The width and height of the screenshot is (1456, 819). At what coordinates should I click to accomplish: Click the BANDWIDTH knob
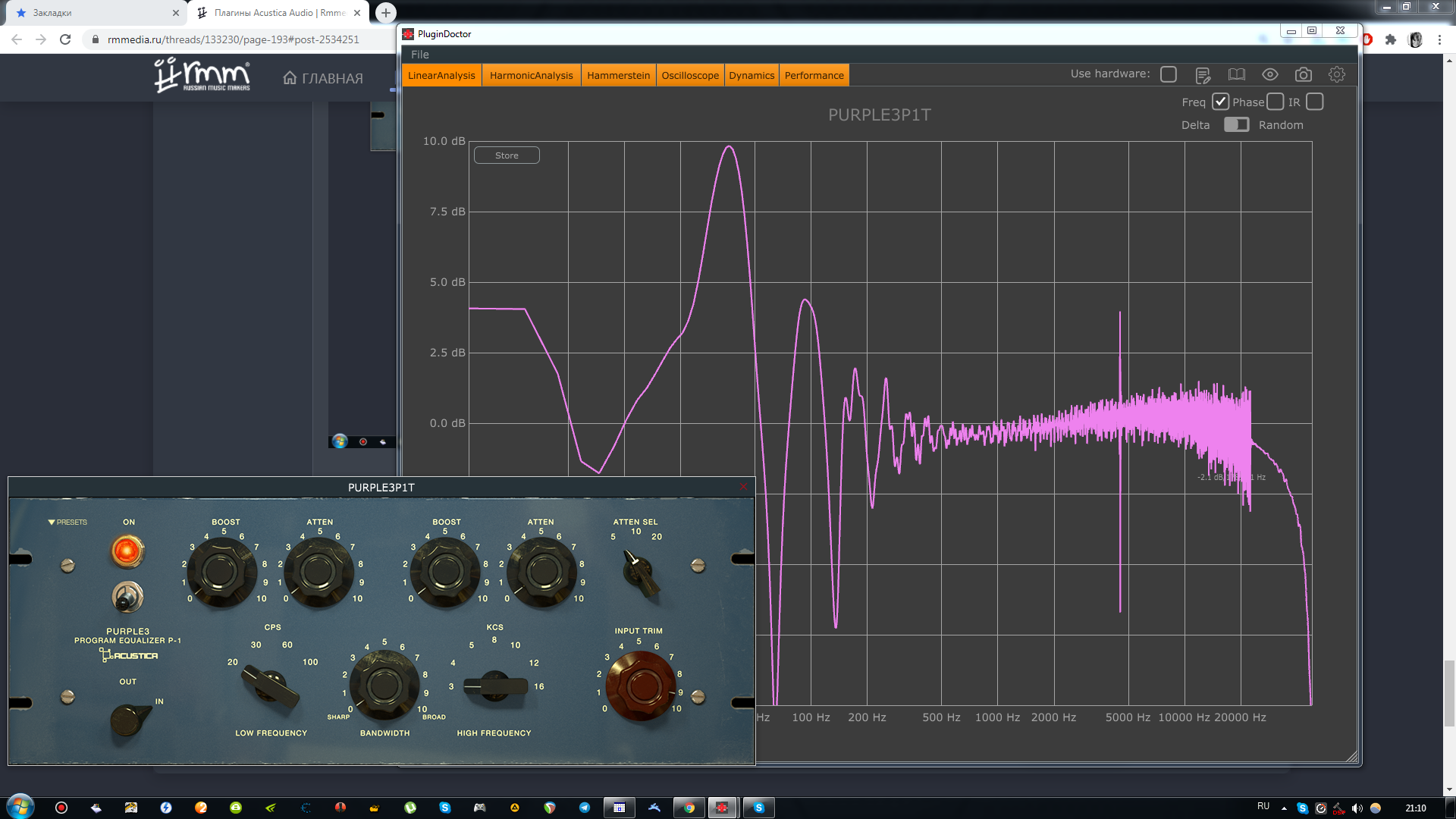click(x=384, y=685)
